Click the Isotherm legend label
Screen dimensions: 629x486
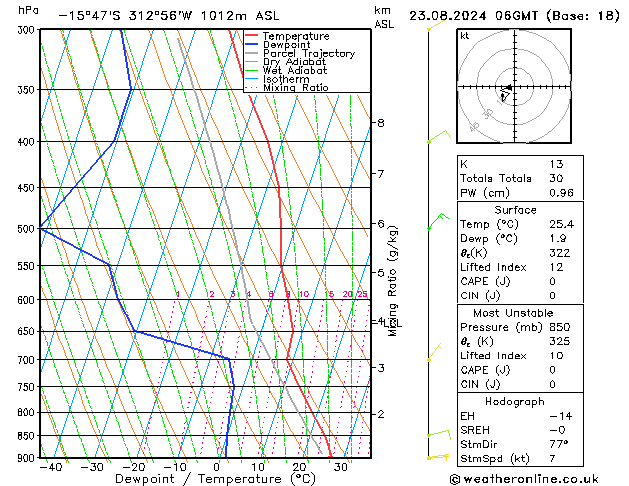point(286,79)
